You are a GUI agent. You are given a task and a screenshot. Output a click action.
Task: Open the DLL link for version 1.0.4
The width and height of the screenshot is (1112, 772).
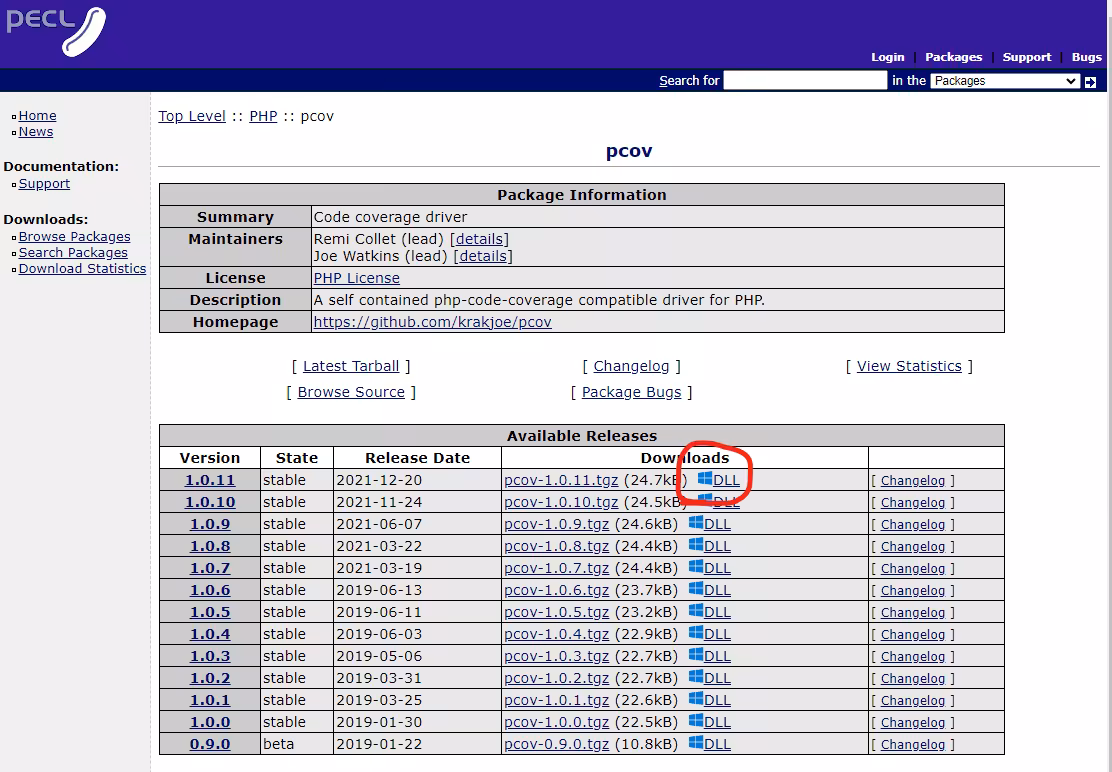click(717, 634)
